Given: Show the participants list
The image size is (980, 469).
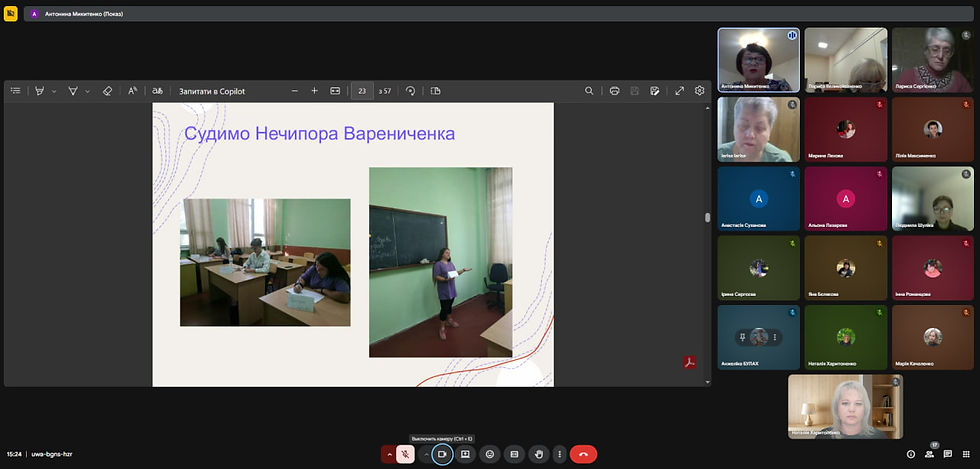Looking at the screenshot, I should tap(929, 454).
